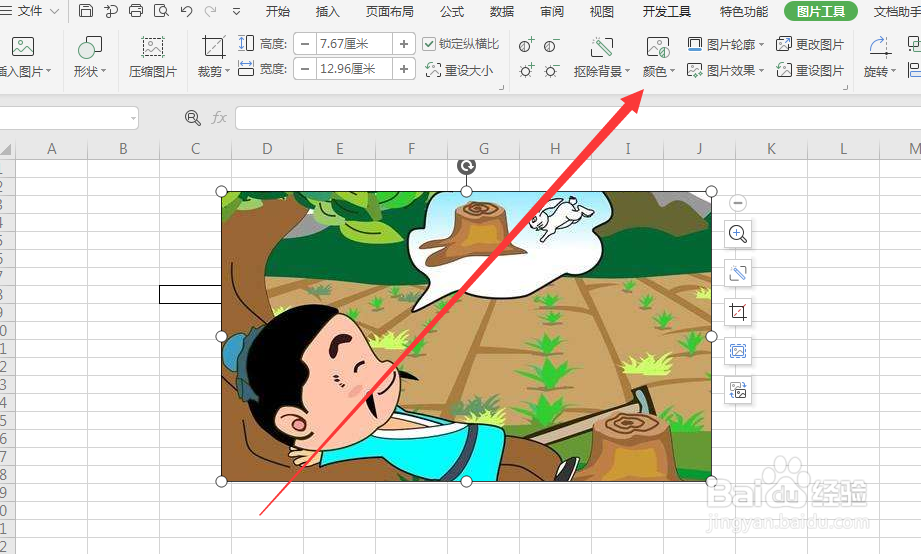Open the Name Box dropdown

(133, 118)
